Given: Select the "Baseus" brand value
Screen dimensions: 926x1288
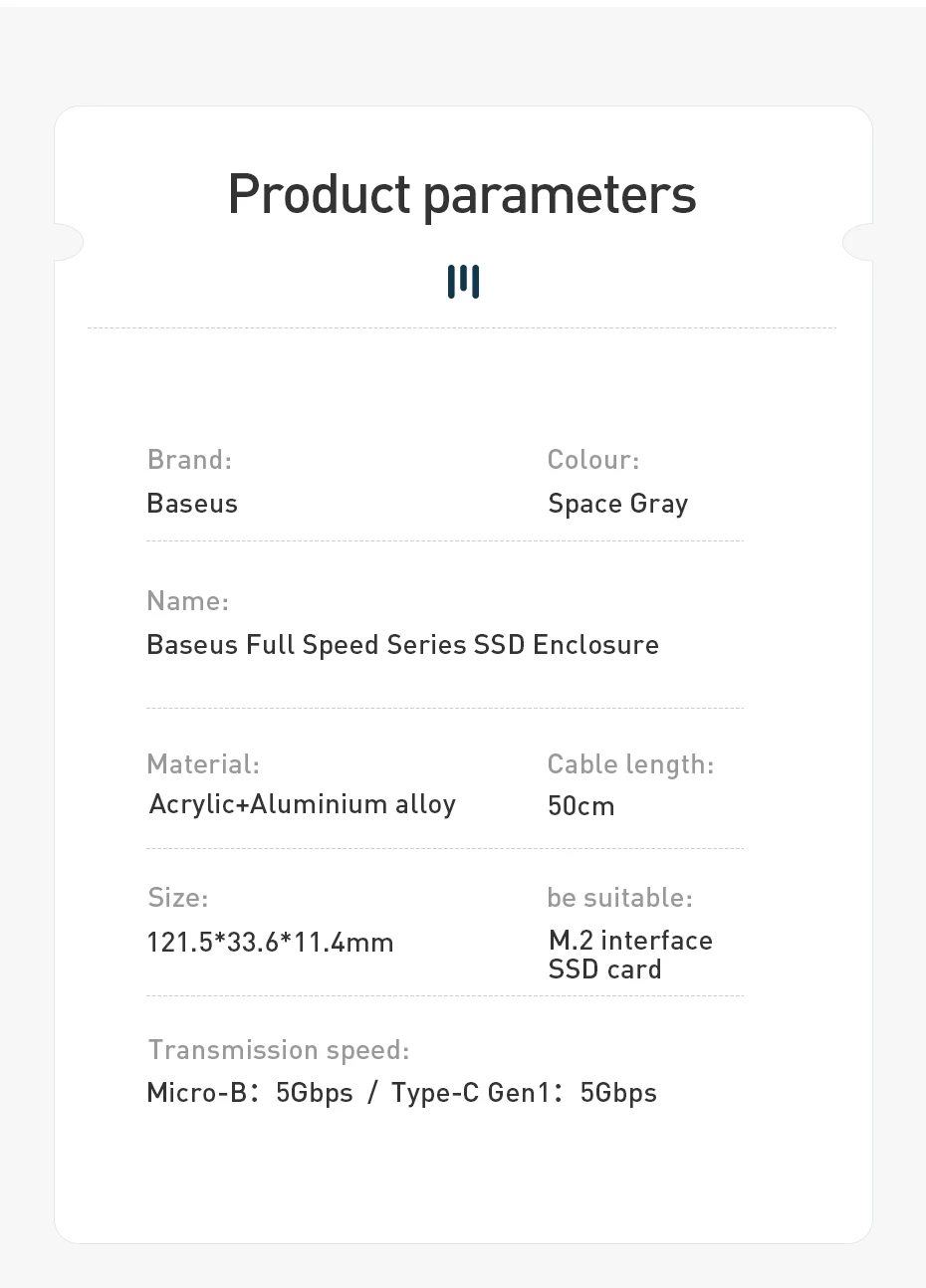Looking at the screenshot, I should click(192, 504).
